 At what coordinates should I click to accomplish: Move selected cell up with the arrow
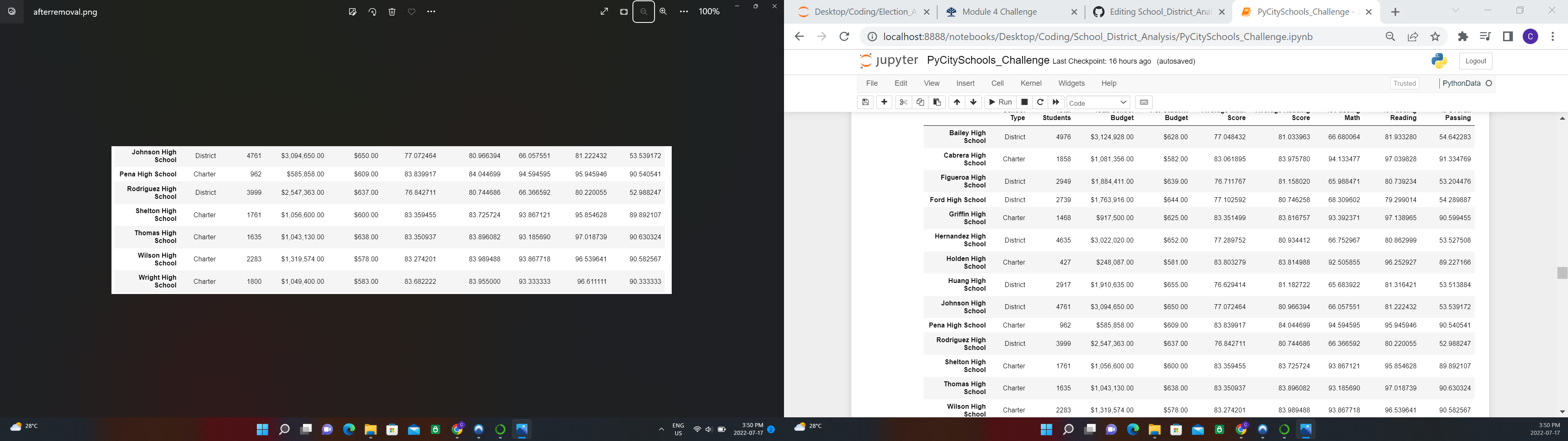click(x=957, y=102)
